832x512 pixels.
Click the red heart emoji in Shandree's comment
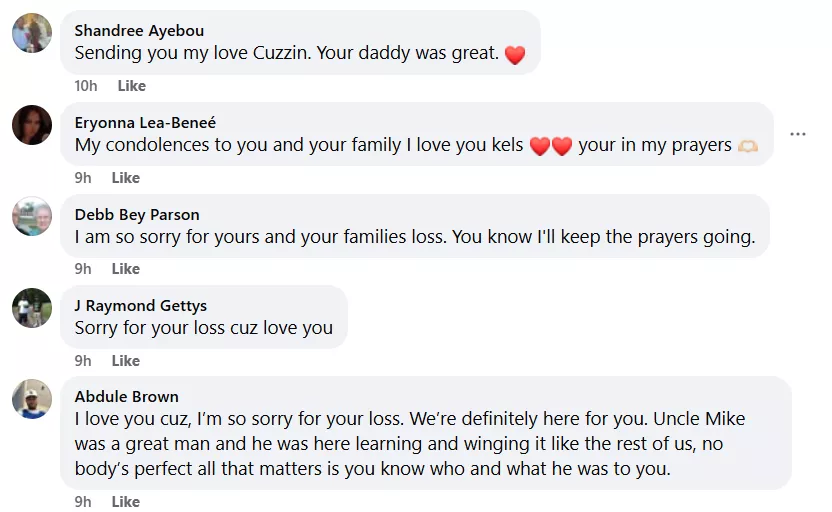tap(515, 55)
